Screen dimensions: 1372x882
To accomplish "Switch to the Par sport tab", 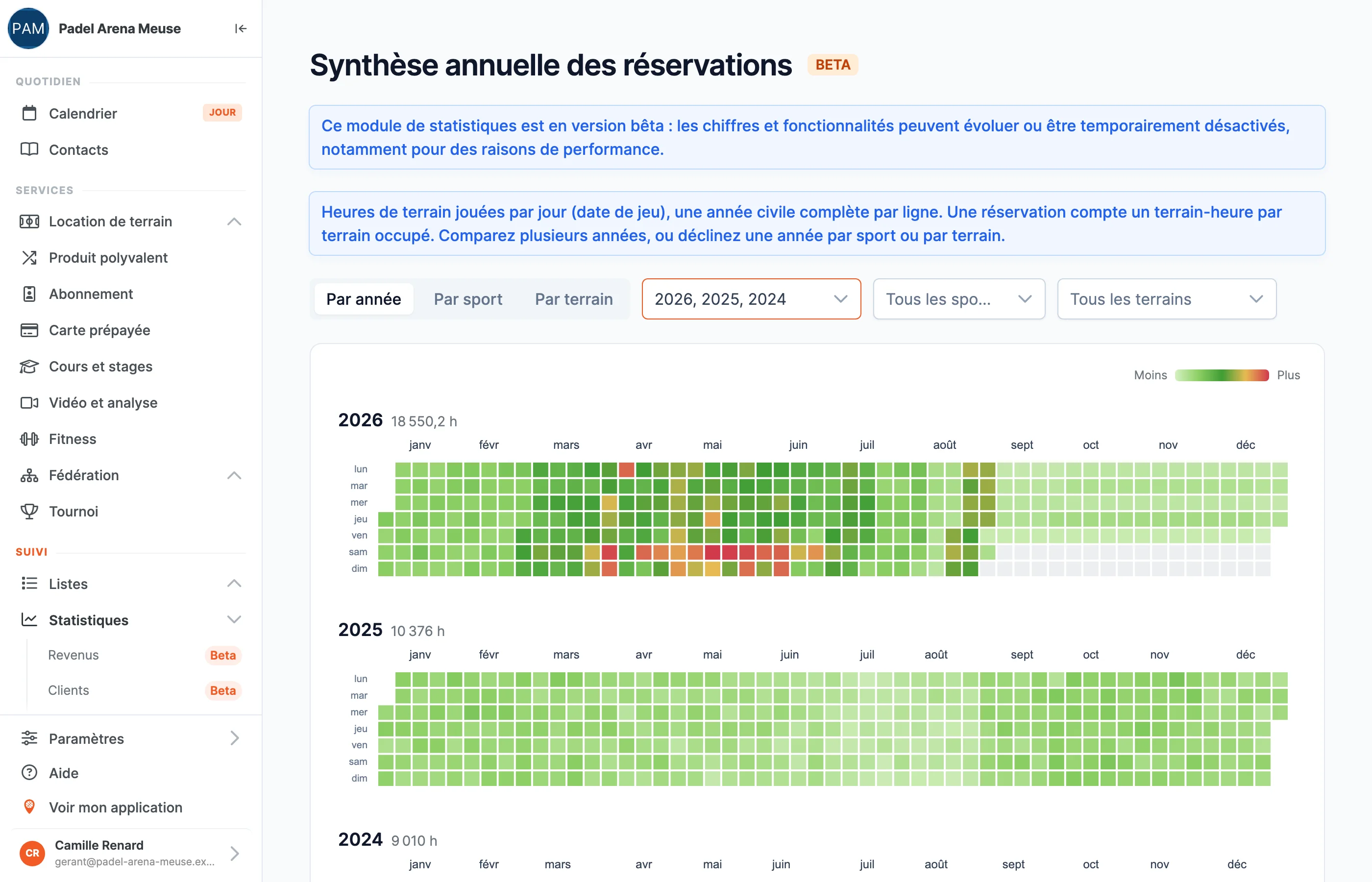I will coord(468,299).
